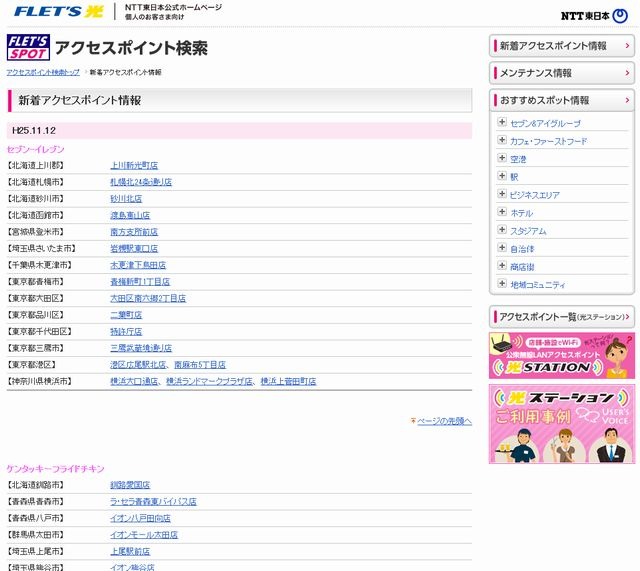Open the 新着アクセスポイント情報 sidebar button
The height and width of the screenshot is (571, 640).
(562, 46)
